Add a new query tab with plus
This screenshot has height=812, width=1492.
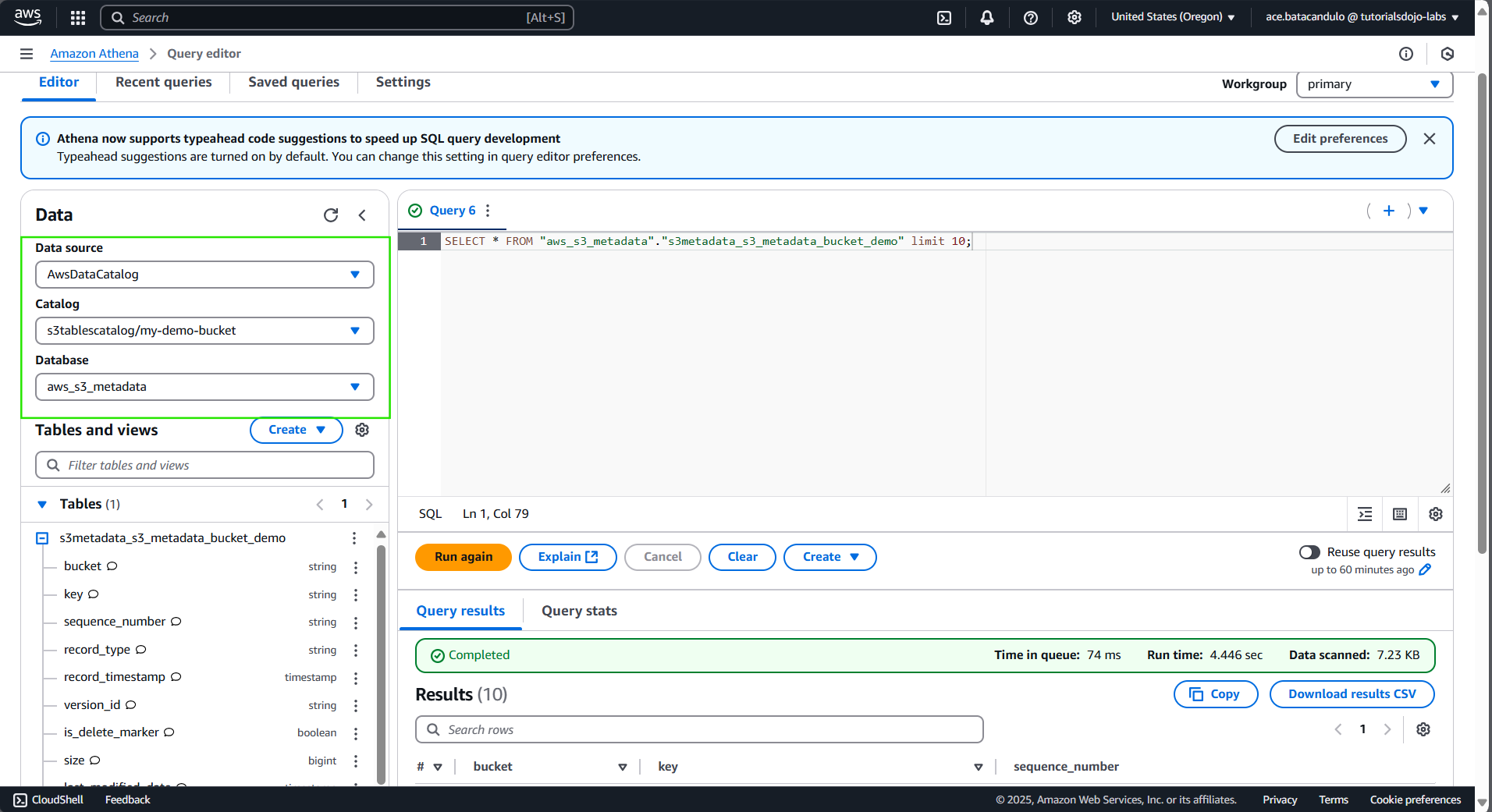click(1389, 211)
